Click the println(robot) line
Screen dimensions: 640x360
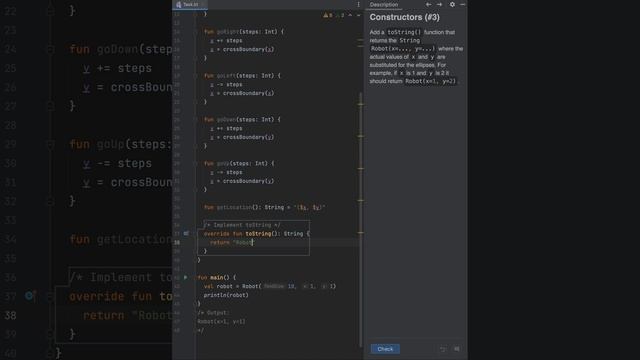pos(226,295)
